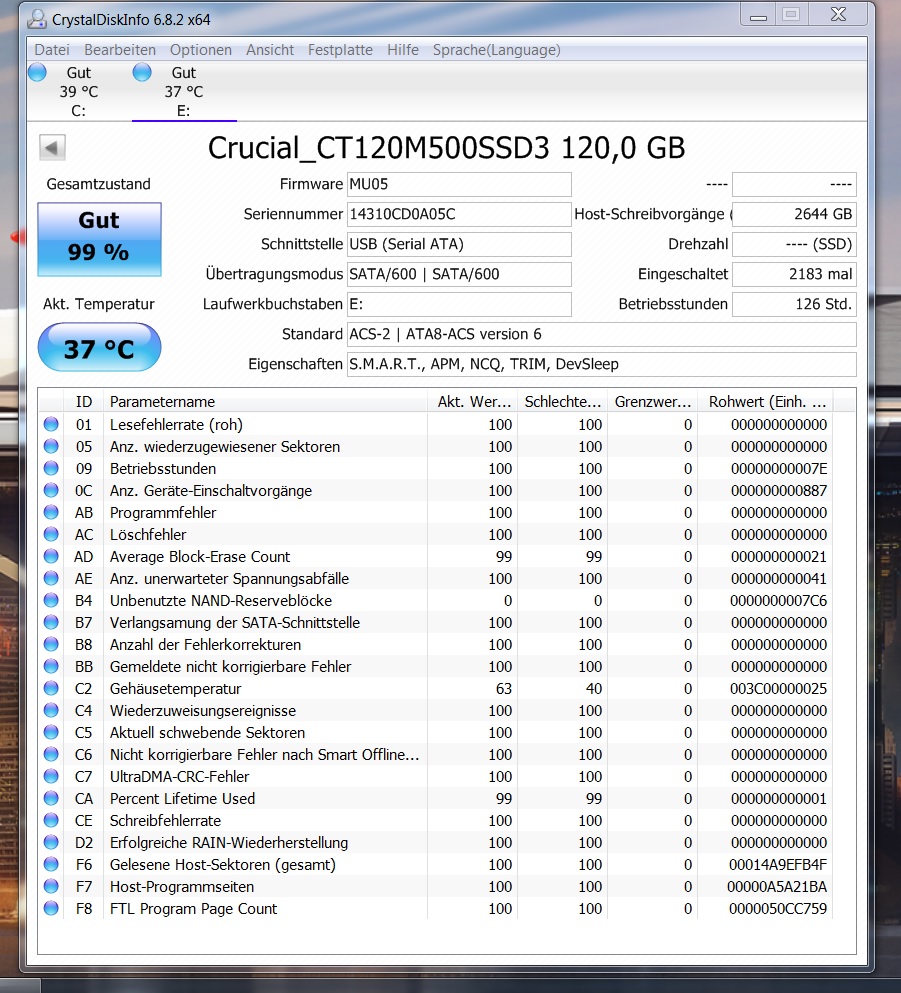The image size is (901, 993).
Task: Click status orb of Average Block-Erase Count row
Action: tap(51, 557)
